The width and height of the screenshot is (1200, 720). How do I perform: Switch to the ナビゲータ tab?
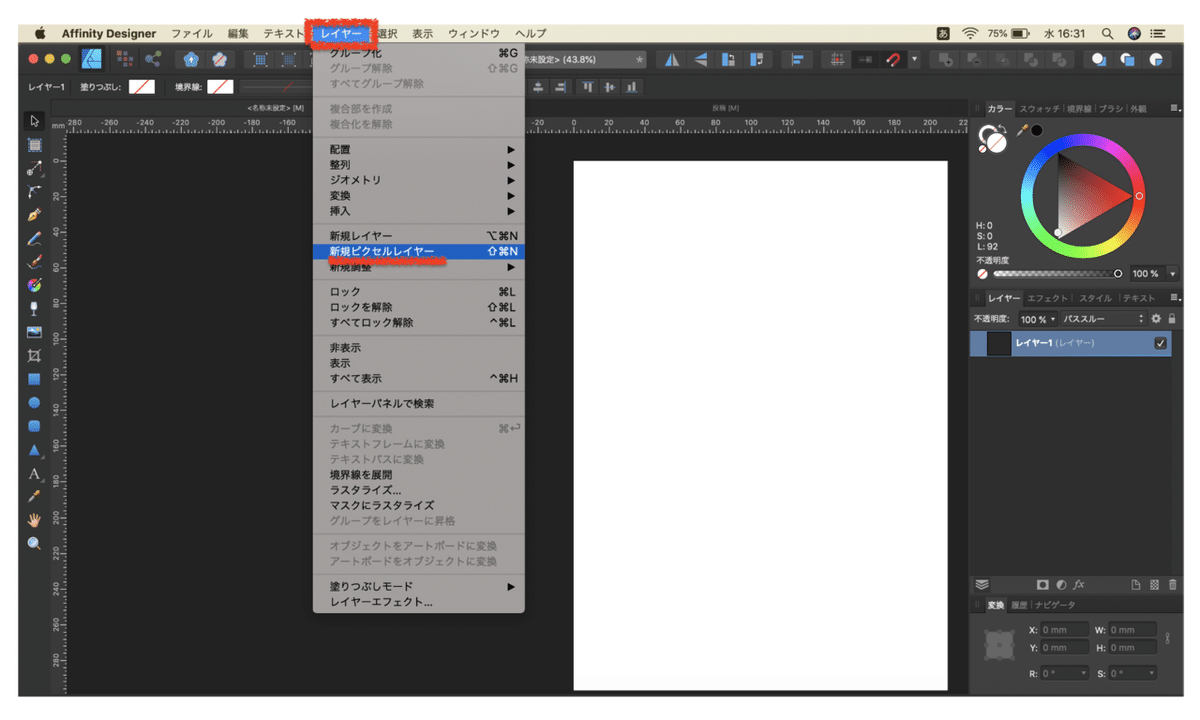coord(1055,605)
